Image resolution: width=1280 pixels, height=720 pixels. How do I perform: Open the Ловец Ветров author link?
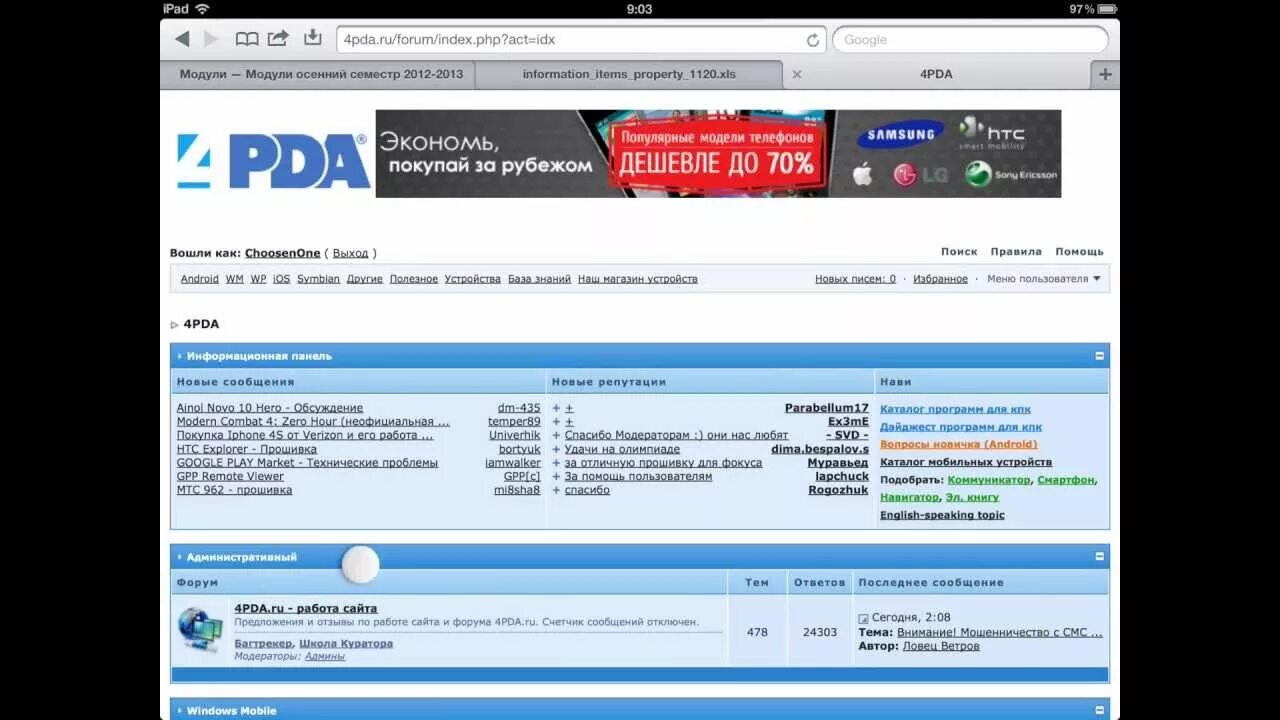click(x=941, y=646)
